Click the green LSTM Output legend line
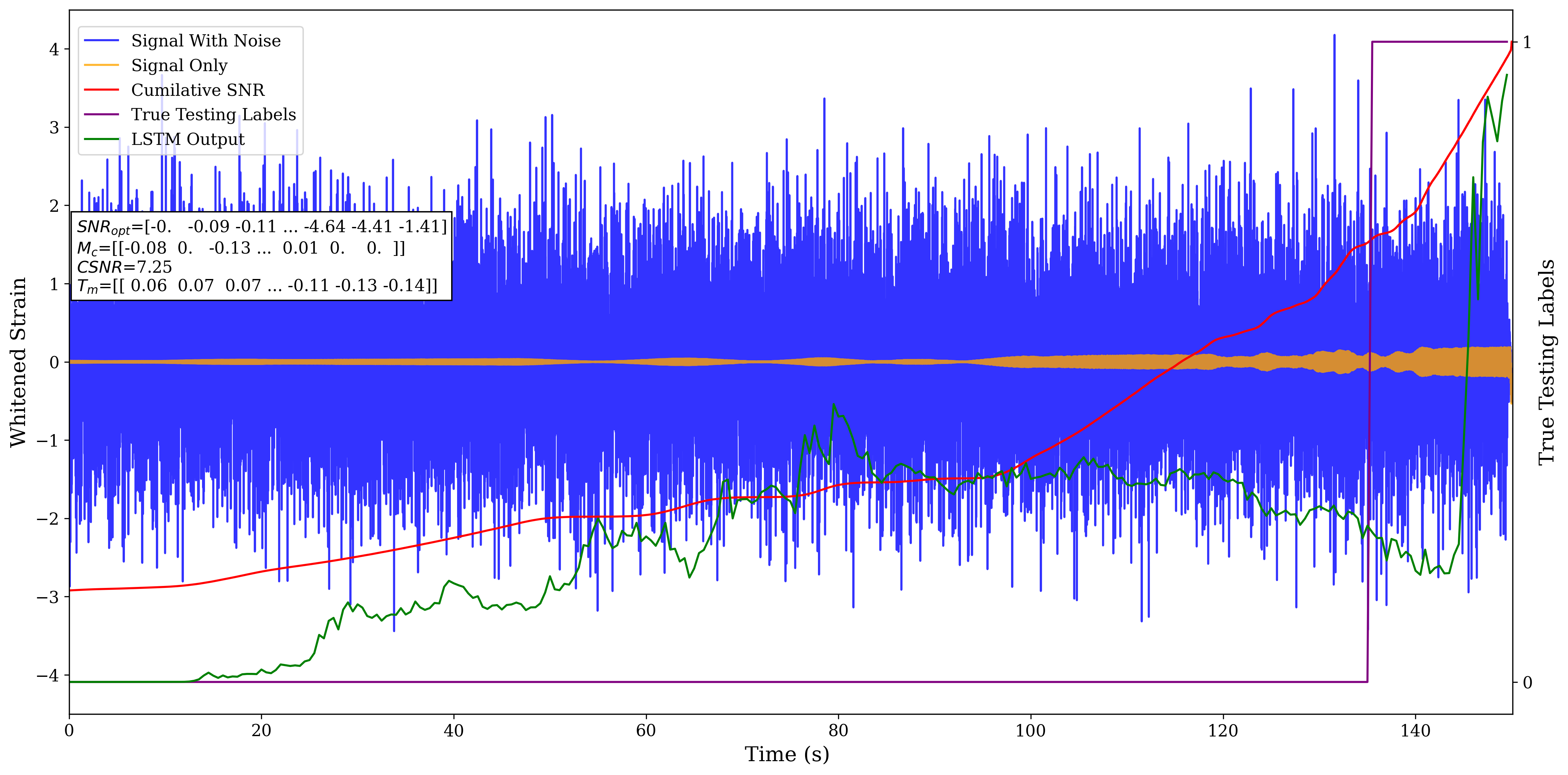Image resolution: width=1568 pixels, height=775 pixels. point(101,139)
